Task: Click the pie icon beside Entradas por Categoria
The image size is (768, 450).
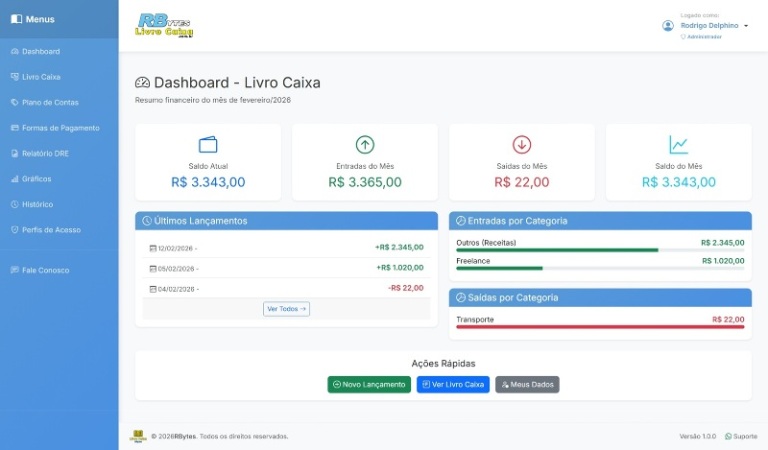Action: (460, 221)
